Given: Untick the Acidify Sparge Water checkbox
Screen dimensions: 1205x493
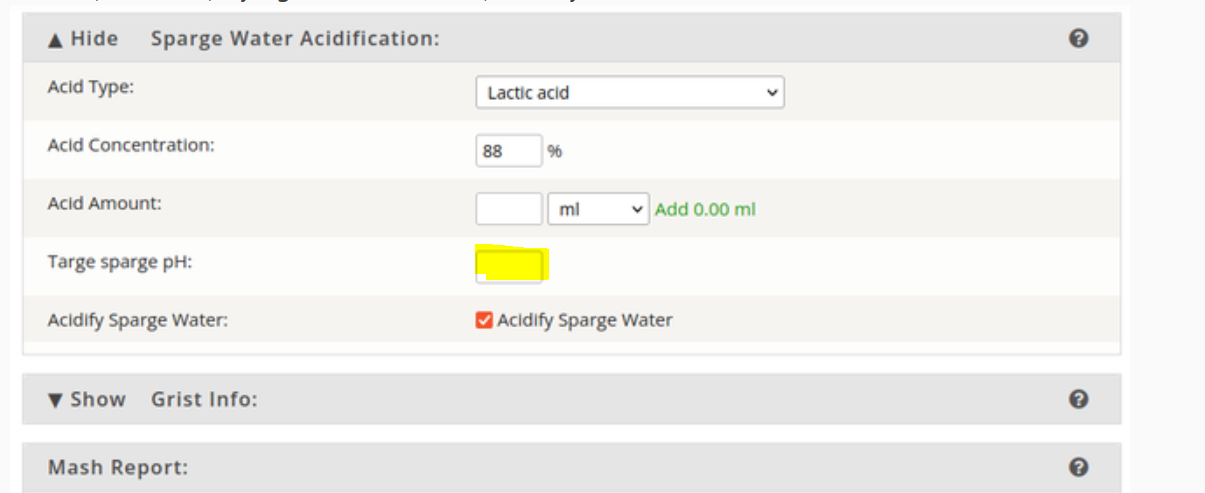Looking at the screenshot, I should click(484, 320).
